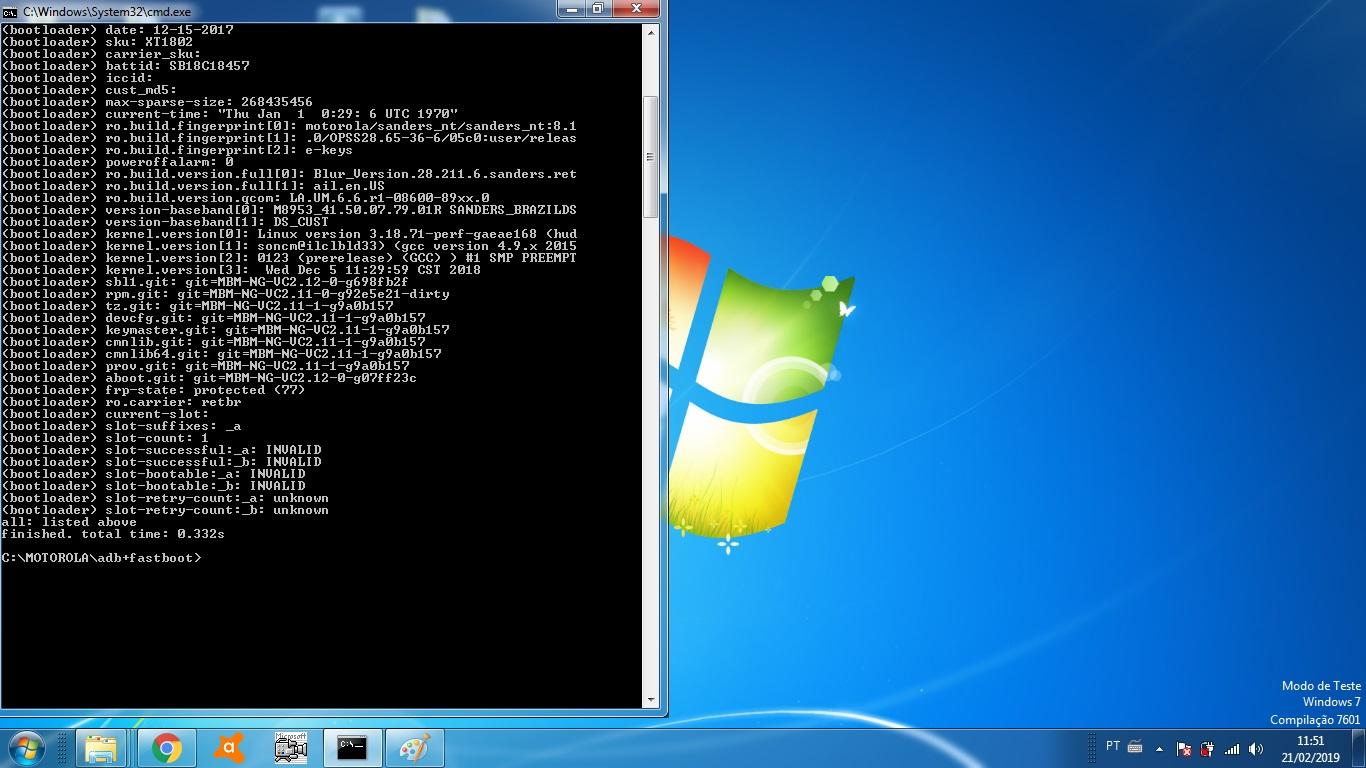Viewport: 1366px width, 768px height.
Task: Click the Show Desktop strip
Action: click(1359, 748)
